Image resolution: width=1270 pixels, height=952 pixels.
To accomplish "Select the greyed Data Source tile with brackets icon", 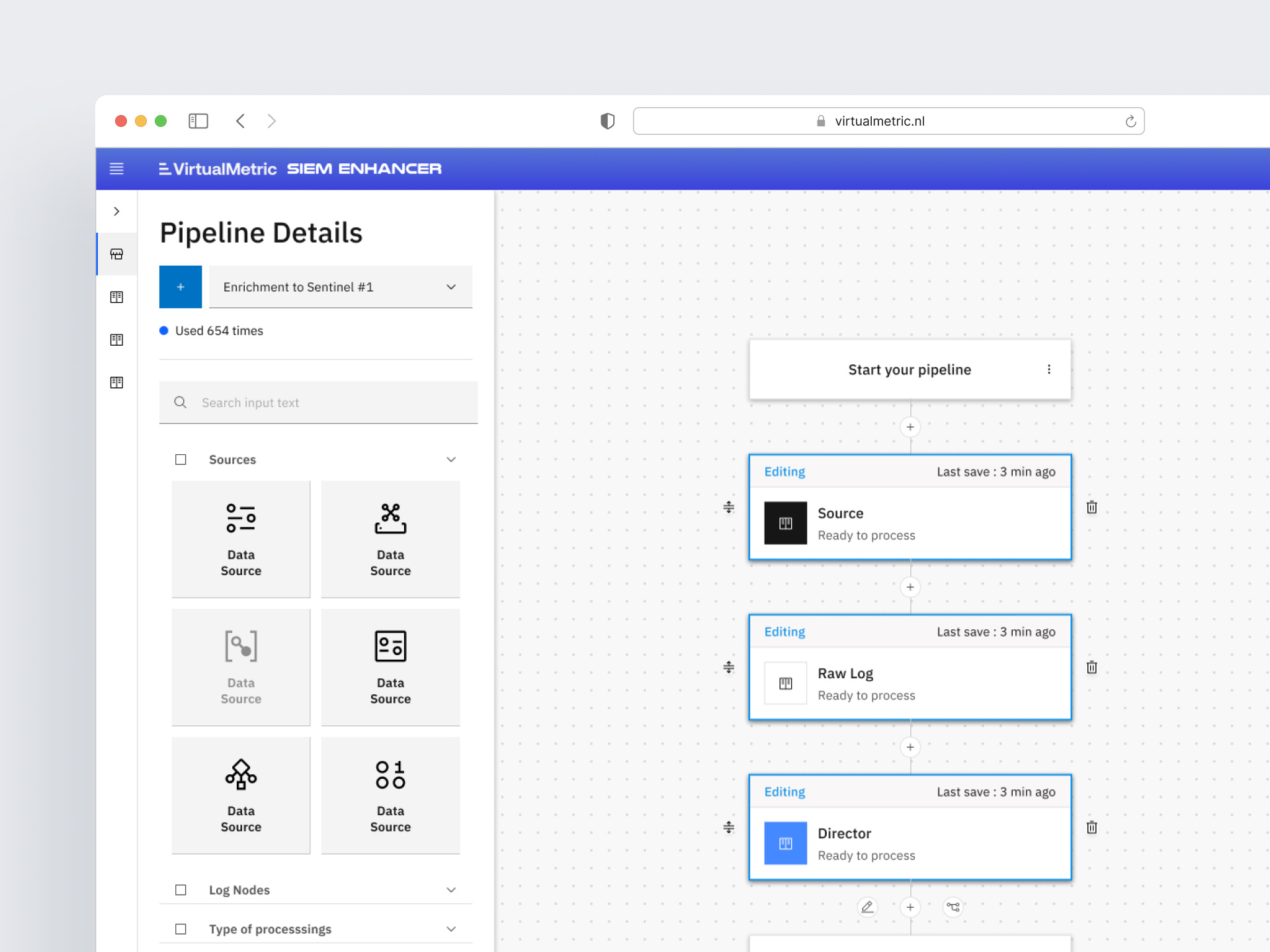I will pyautogui.click(x=241, y=667).
